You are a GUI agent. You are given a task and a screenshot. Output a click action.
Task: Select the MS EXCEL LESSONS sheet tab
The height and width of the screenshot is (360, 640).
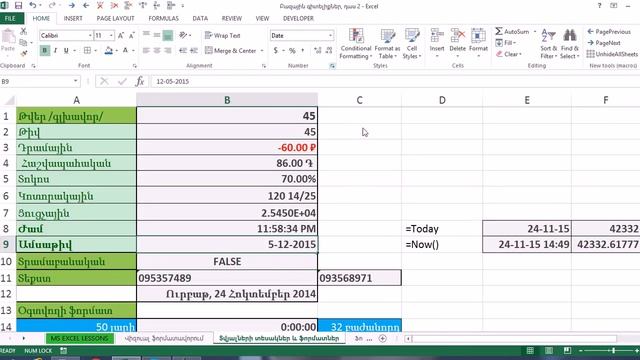click(x=80, y=338)
